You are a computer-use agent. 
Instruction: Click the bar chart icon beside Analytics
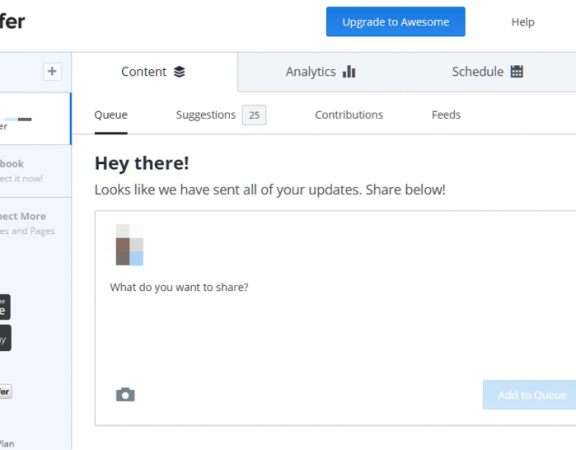(349, 72)
